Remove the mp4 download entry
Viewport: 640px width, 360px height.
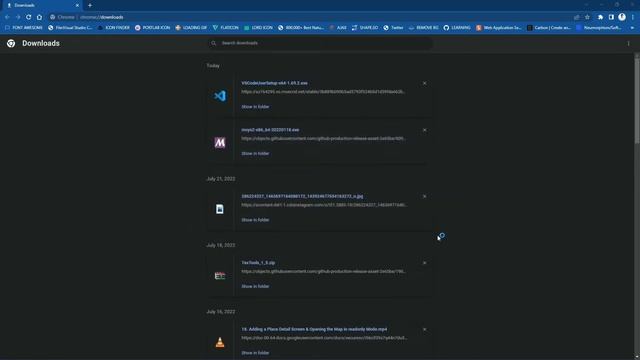424,329
